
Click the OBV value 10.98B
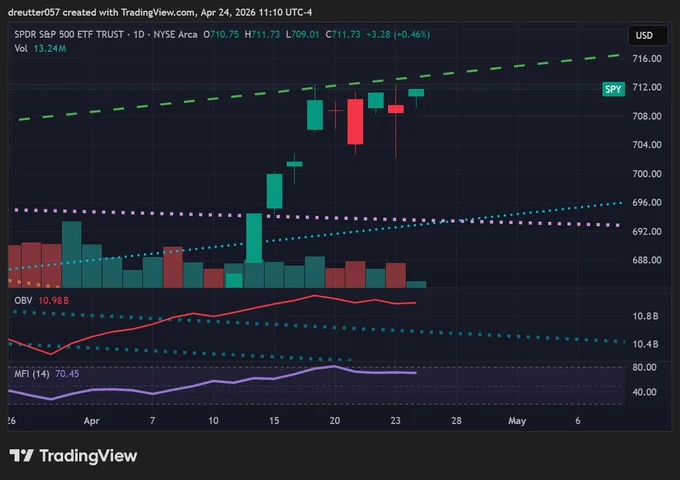(x=53, y=300)
